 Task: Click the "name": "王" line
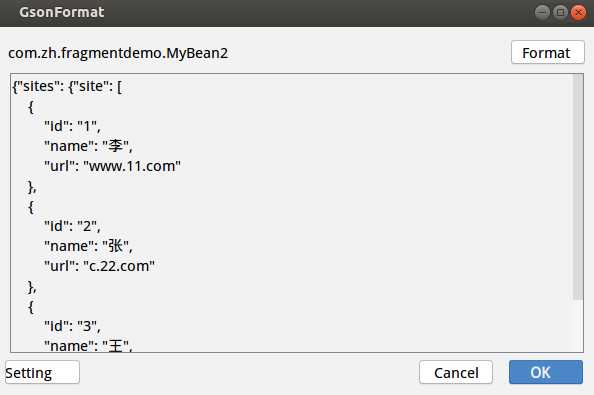(88, 345)
